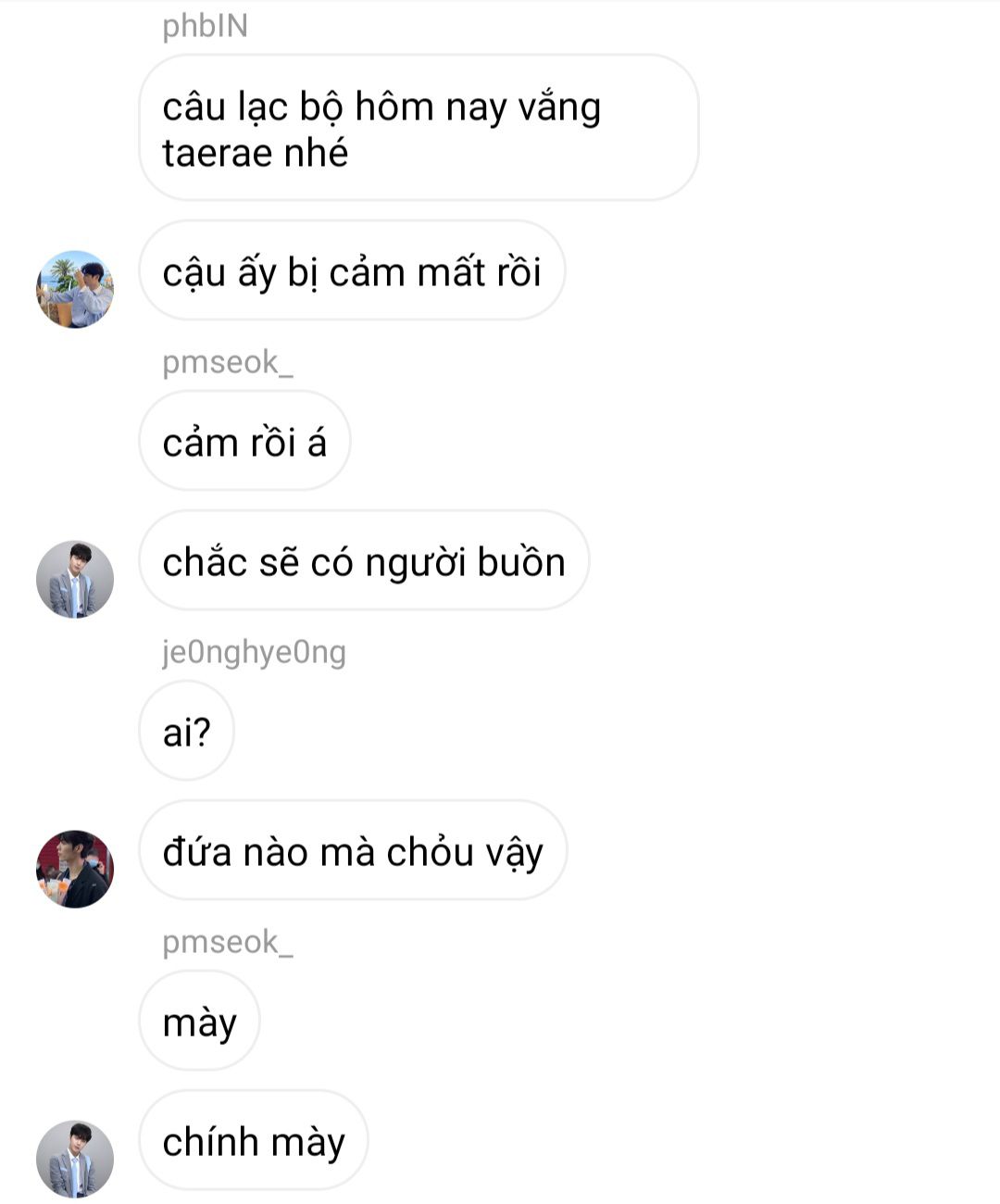The width and height of the screenshot is (1000, 1204).
Task: Tap the pmseok_ username above "mày"
Action: [x=228, y=942]
